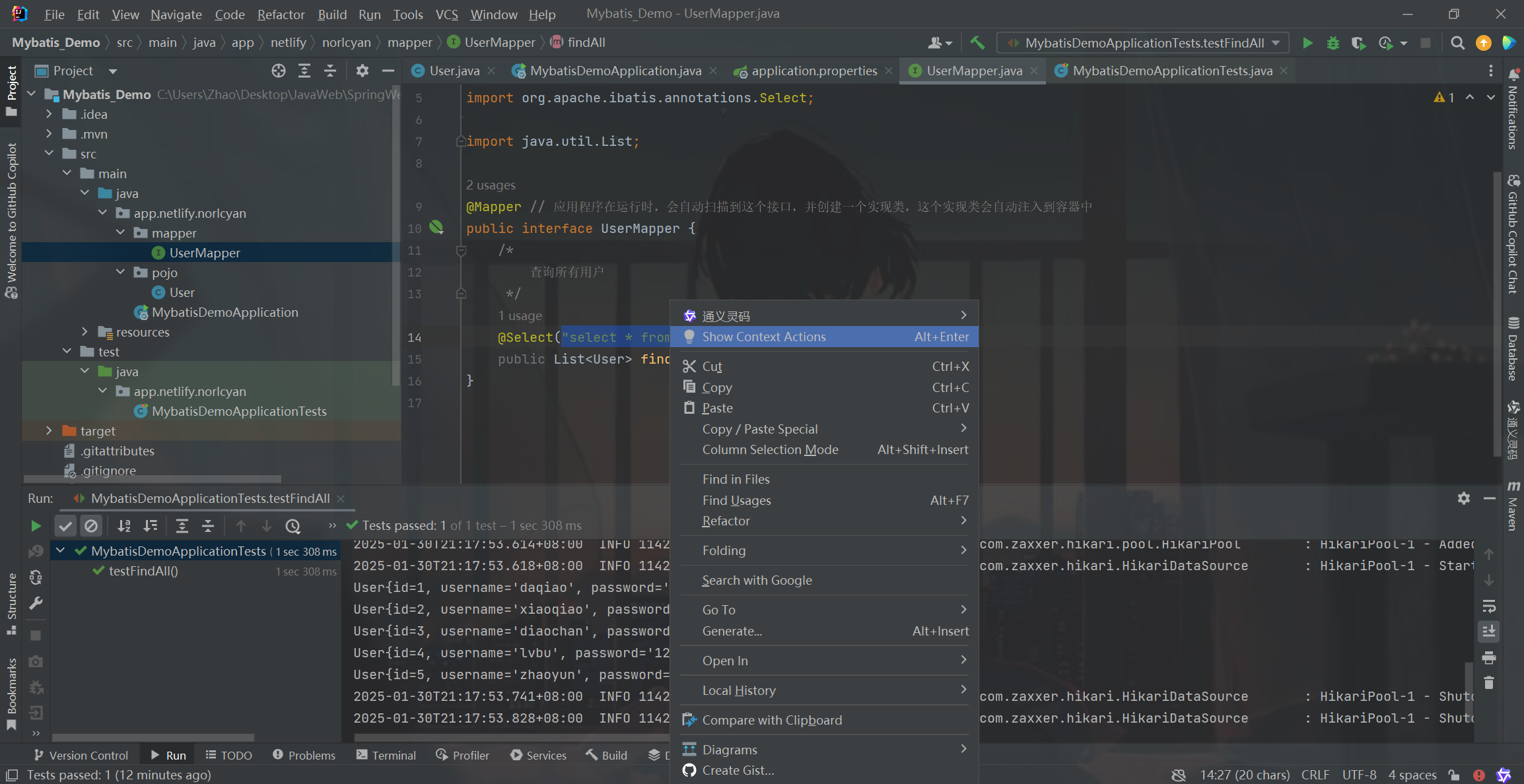
Task: Switch to User.java editor tab
Action: click(x=454, y=71)
